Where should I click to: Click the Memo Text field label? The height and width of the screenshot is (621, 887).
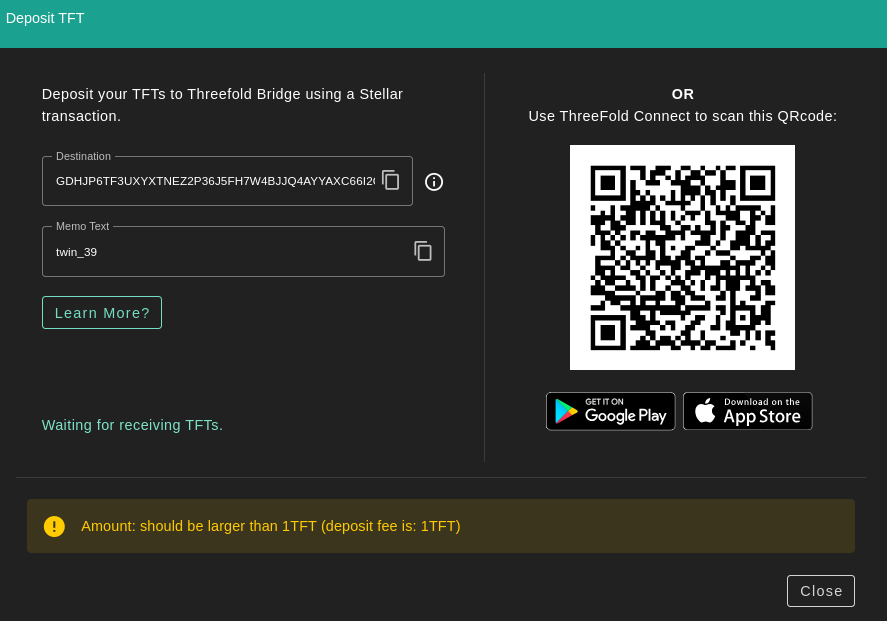tap(82, 226)
